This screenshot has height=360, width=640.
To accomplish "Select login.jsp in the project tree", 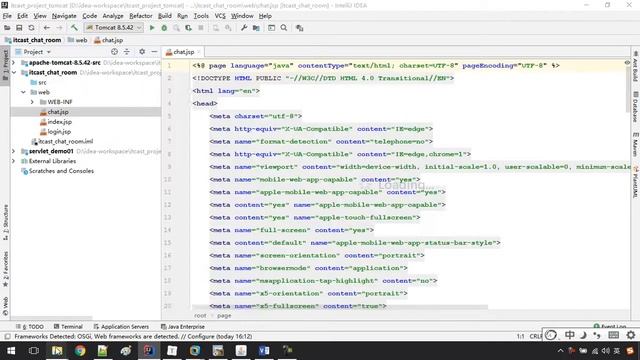I will point(59,131).
